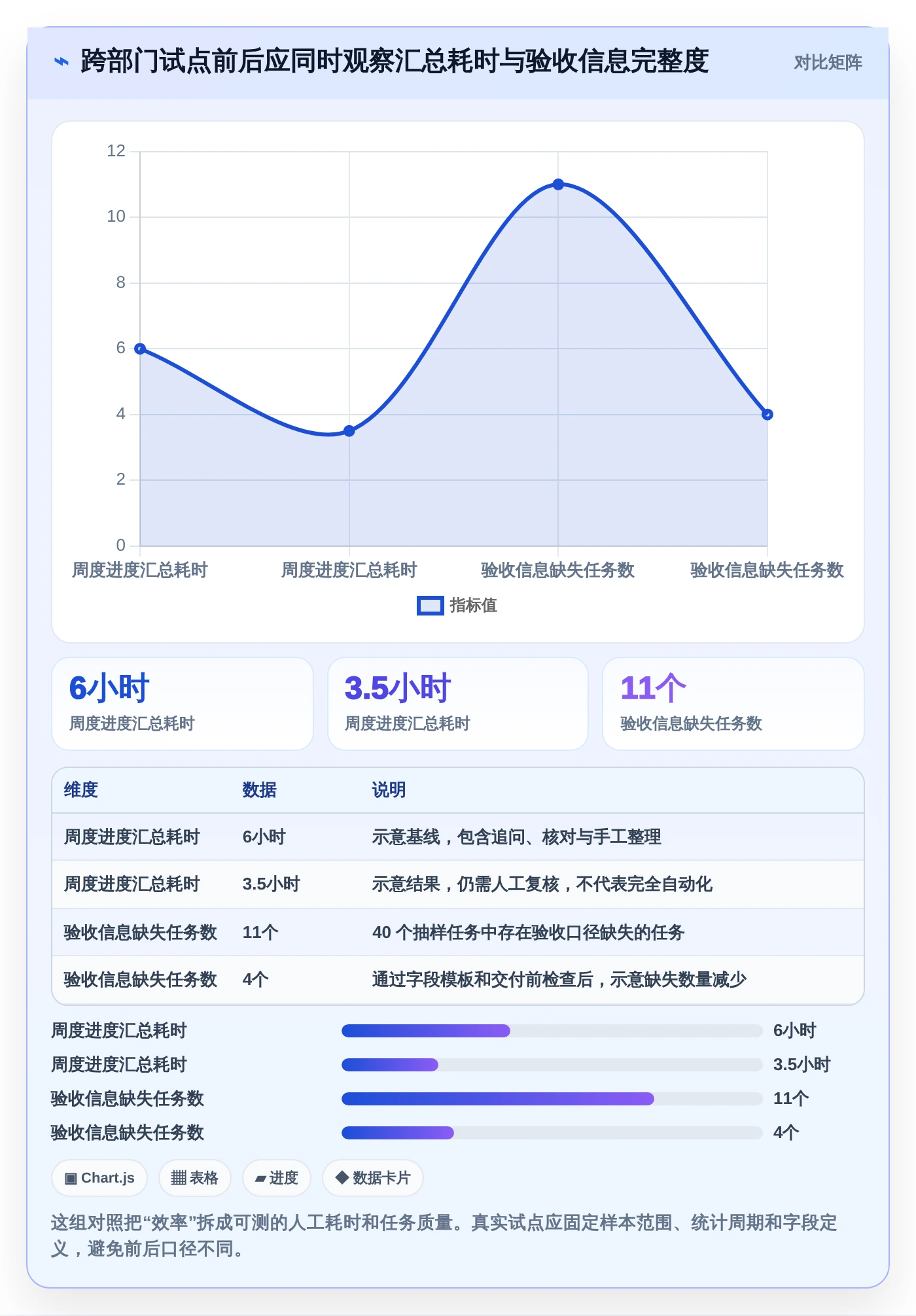Click the text 40 个抽样任务中存在验收口径缺失的任务
The height and width of the screenshot is (1316, 916).
529,933
